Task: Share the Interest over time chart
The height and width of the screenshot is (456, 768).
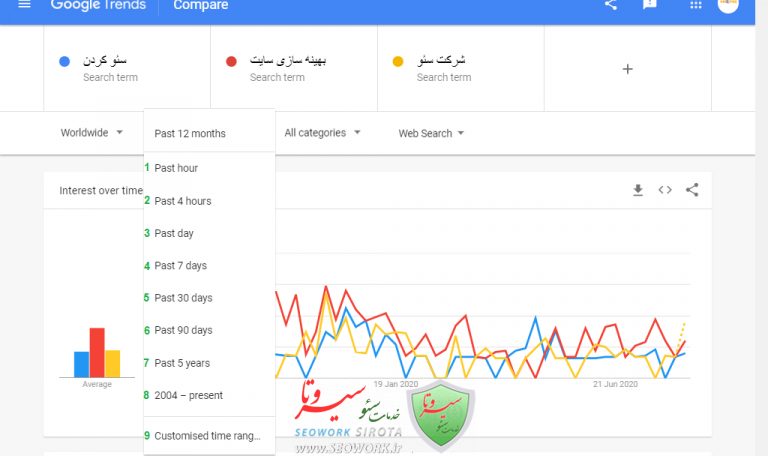Action: pyautogui.click(x=692, y=190)
